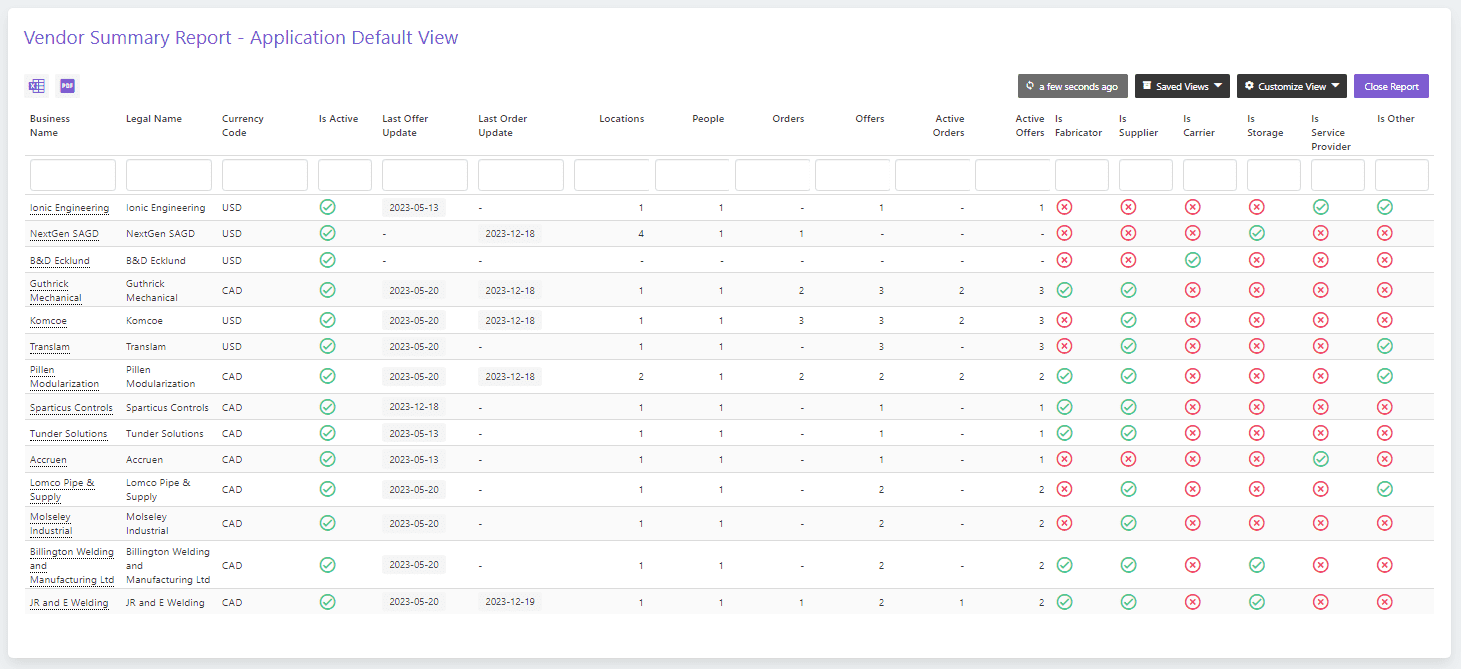This screenshot has height=669, width=1461.
Task: Click NextGen SAGD last order date 2023-12-18
Action: pyautogui.click(x=510, y=234)
